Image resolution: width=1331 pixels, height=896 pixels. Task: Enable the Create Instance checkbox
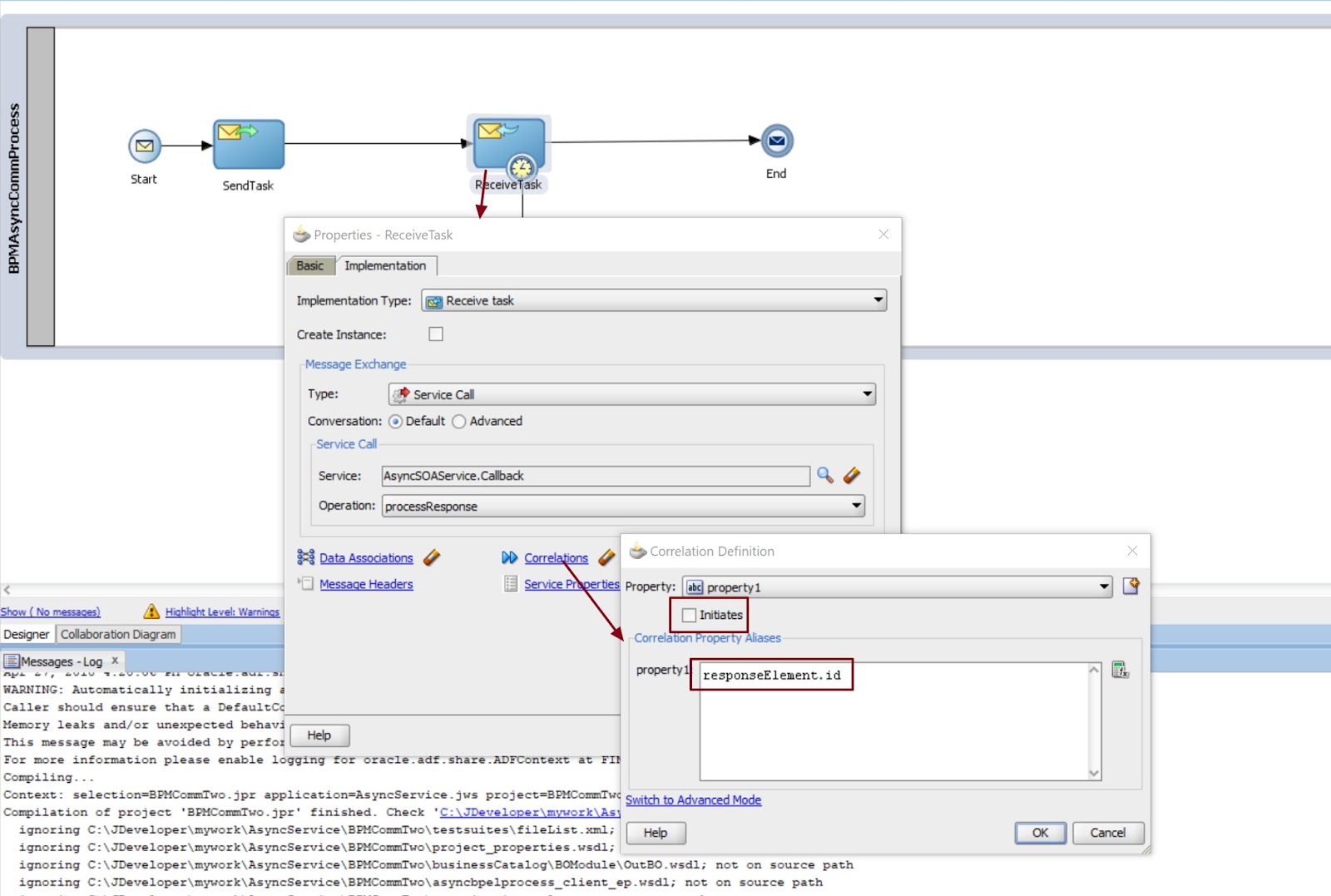click(436, 334)
